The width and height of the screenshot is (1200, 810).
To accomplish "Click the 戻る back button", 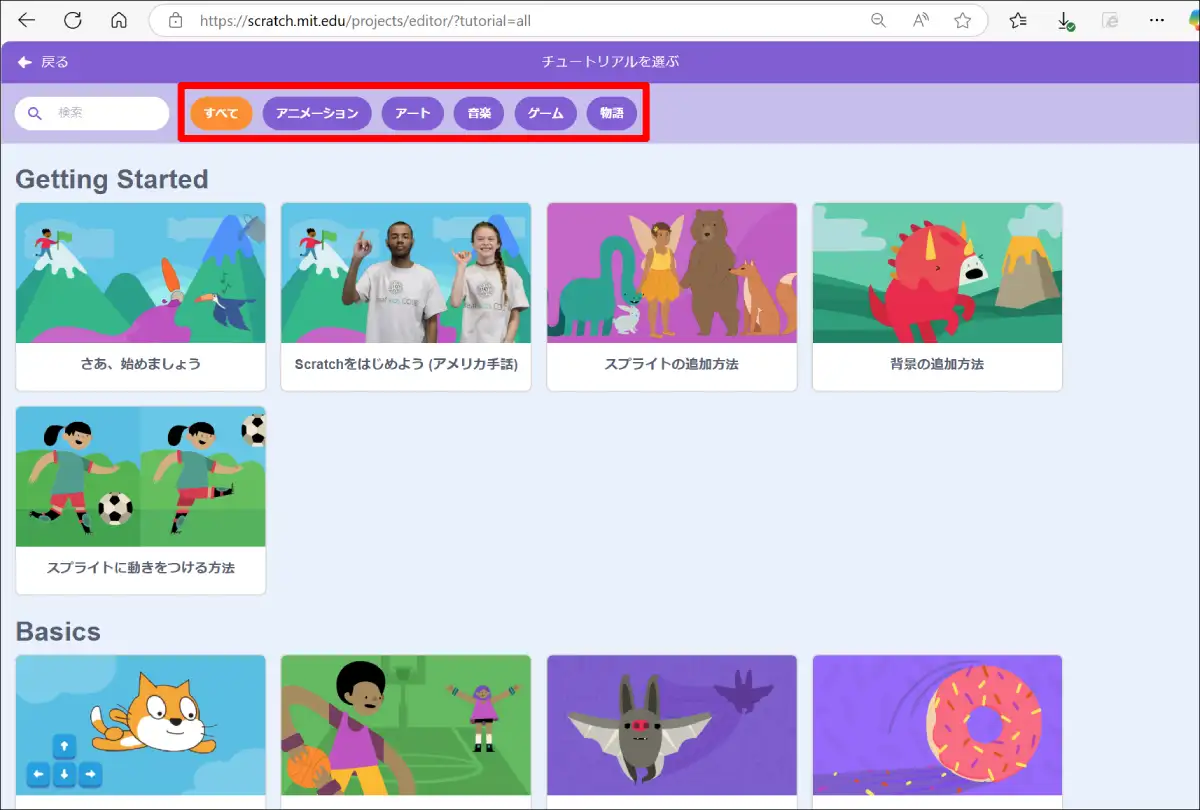I will (43, 62).
